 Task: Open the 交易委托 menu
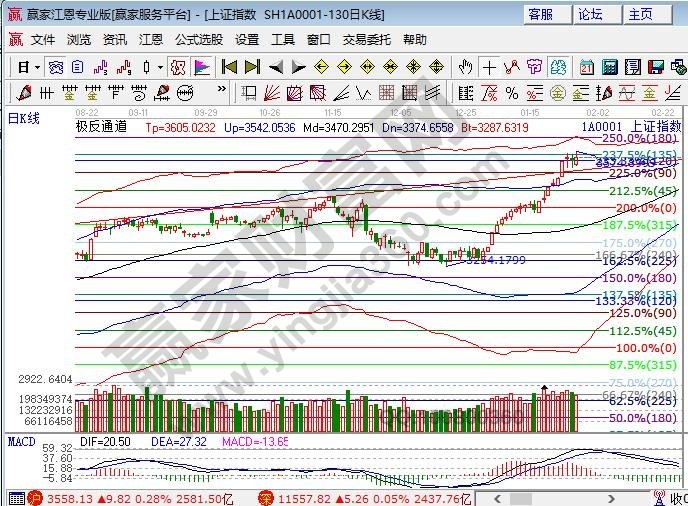[366, 40]
